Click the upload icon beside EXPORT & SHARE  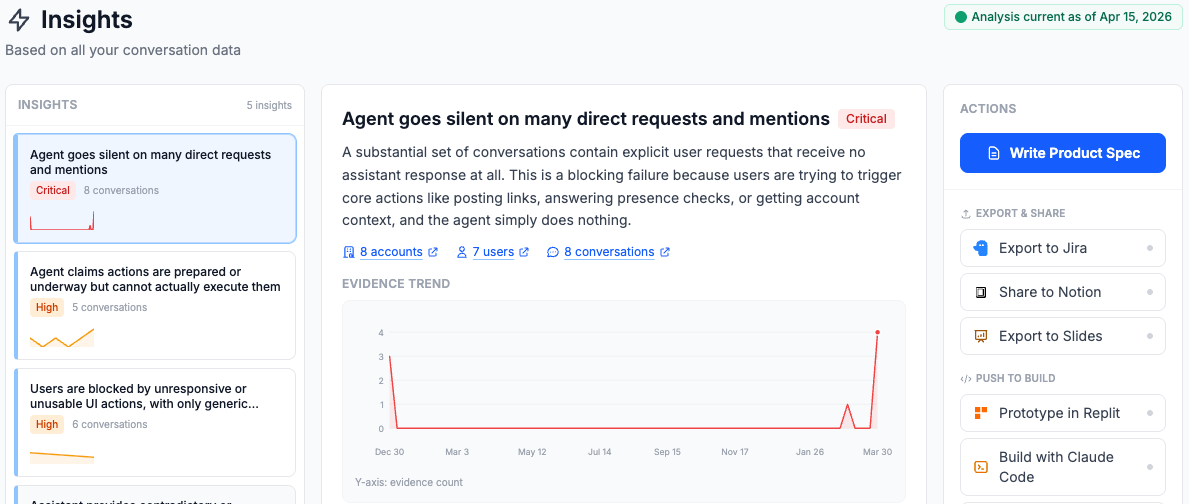(x=965, y=214)
